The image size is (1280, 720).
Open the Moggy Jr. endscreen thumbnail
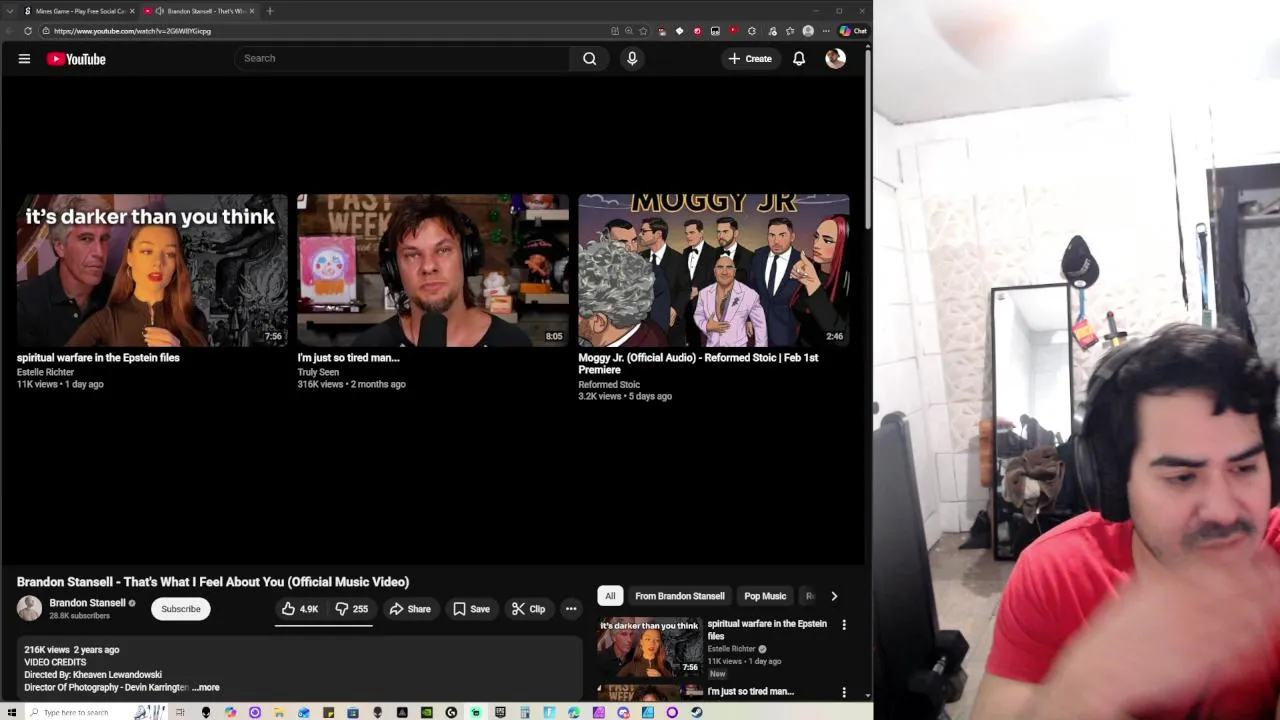(x=714, y=270)
